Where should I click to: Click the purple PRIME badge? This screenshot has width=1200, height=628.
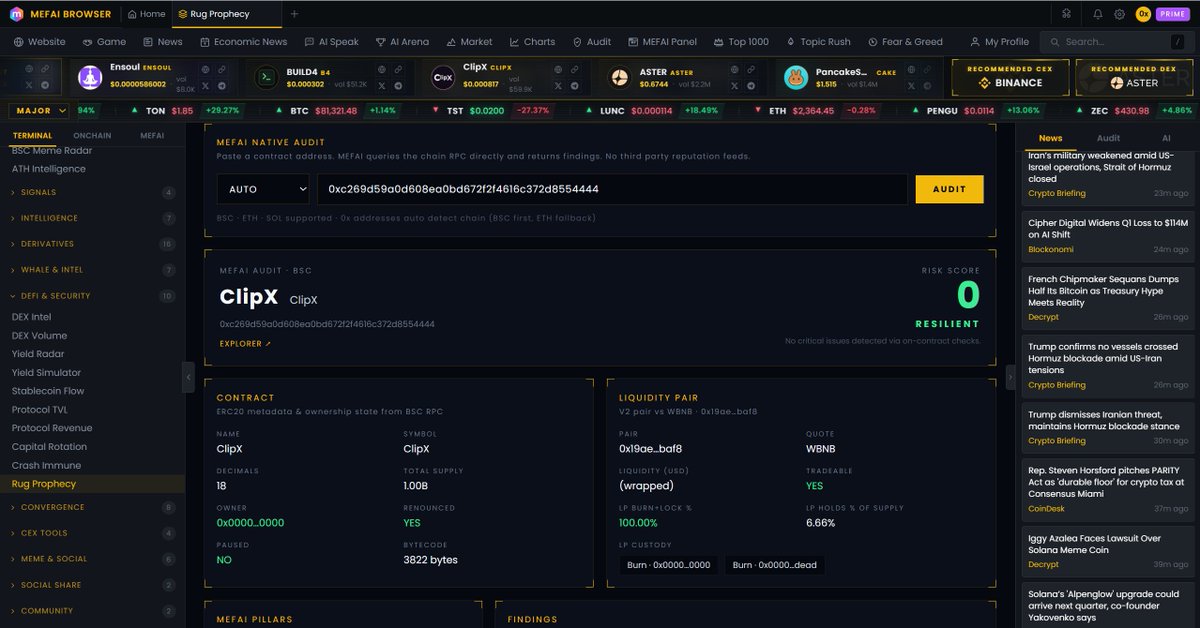point(1172,14)
